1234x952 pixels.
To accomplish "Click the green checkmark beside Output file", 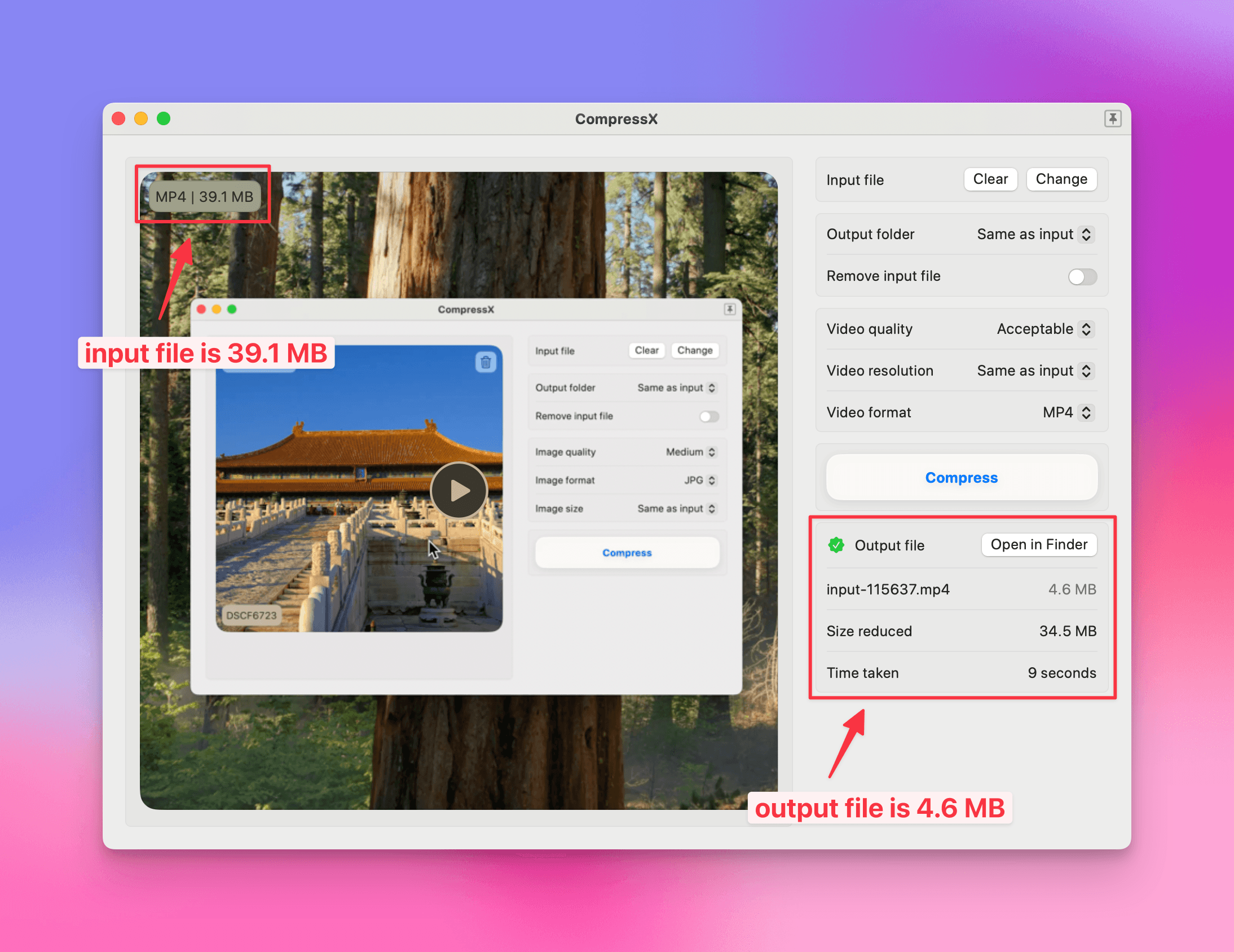I will (836, 545).
